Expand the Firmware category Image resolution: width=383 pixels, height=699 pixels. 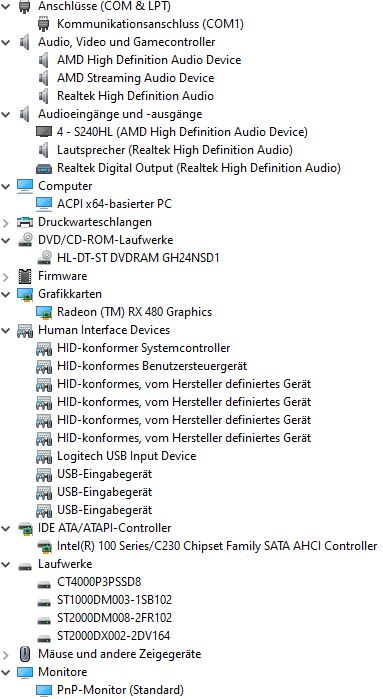click(x=6, y=276)
